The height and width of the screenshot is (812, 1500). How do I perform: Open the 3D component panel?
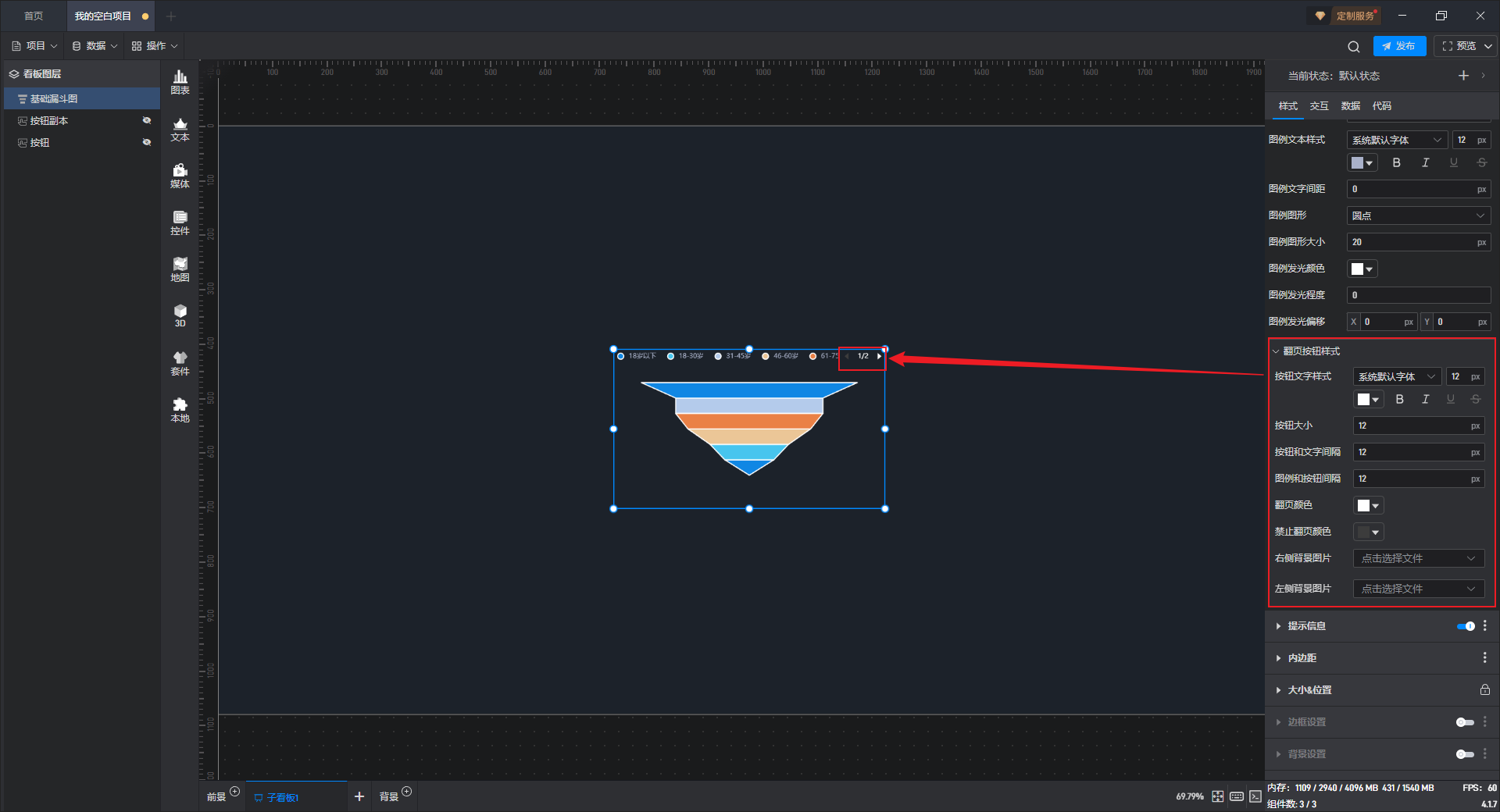[180, 315]
